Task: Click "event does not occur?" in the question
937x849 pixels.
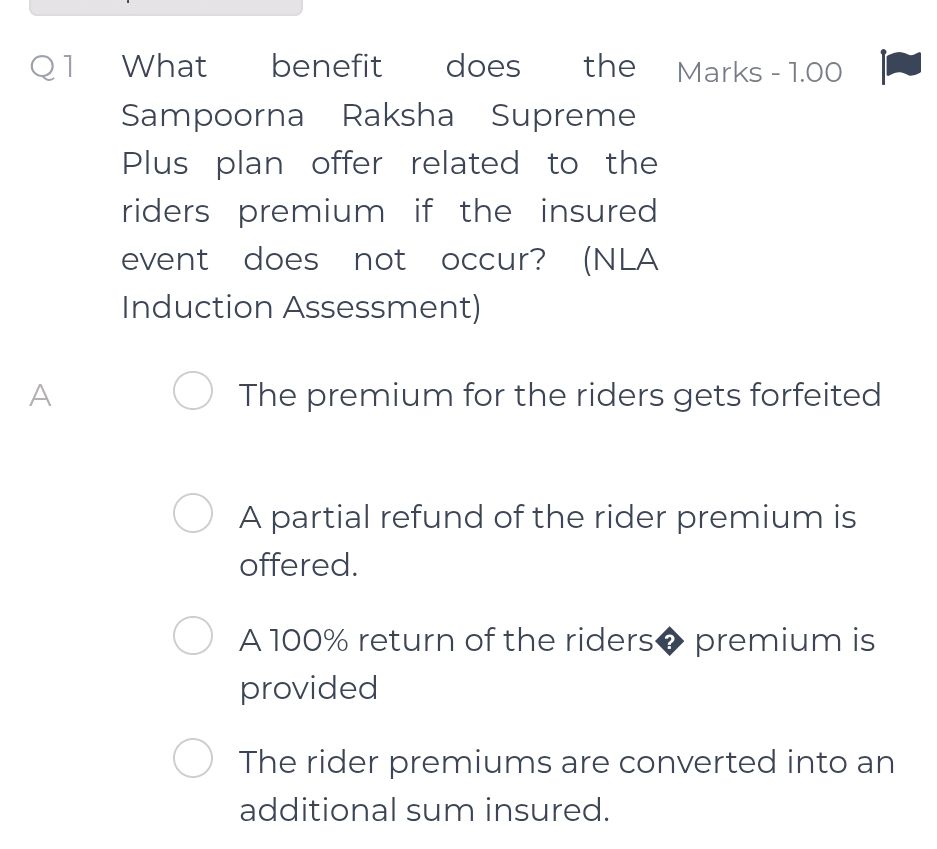Action: 334,259
